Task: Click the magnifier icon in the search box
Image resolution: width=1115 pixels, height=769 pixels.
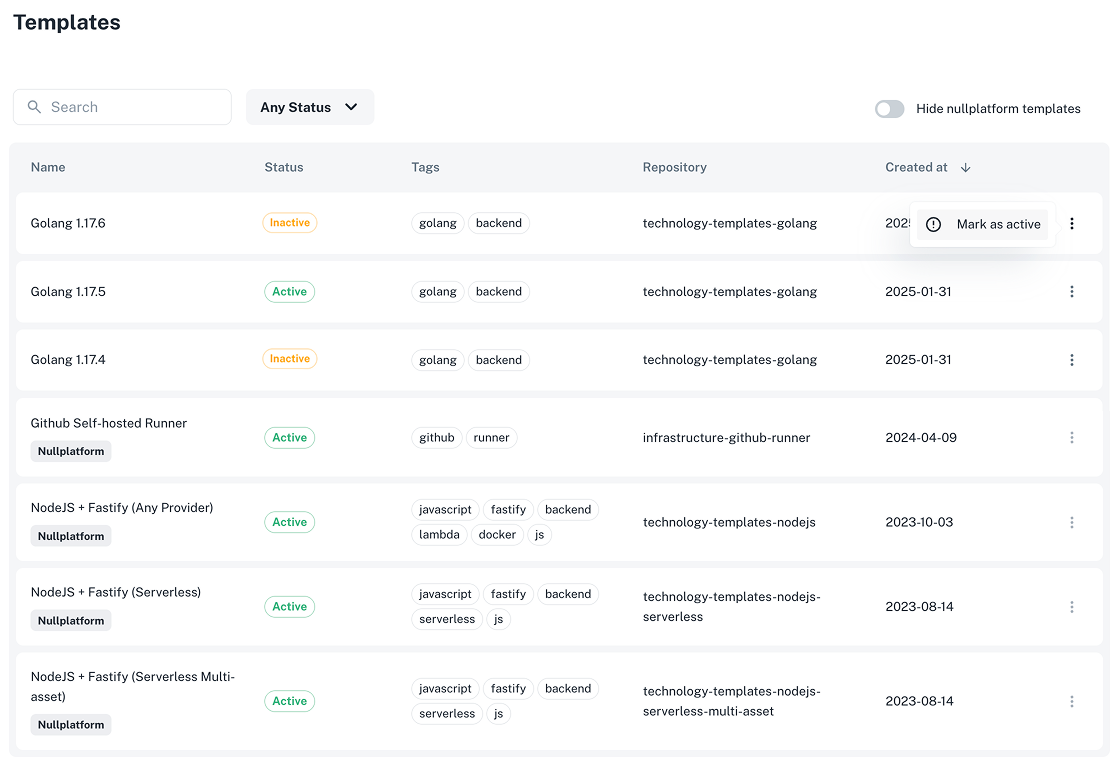Action: (34, 107)
